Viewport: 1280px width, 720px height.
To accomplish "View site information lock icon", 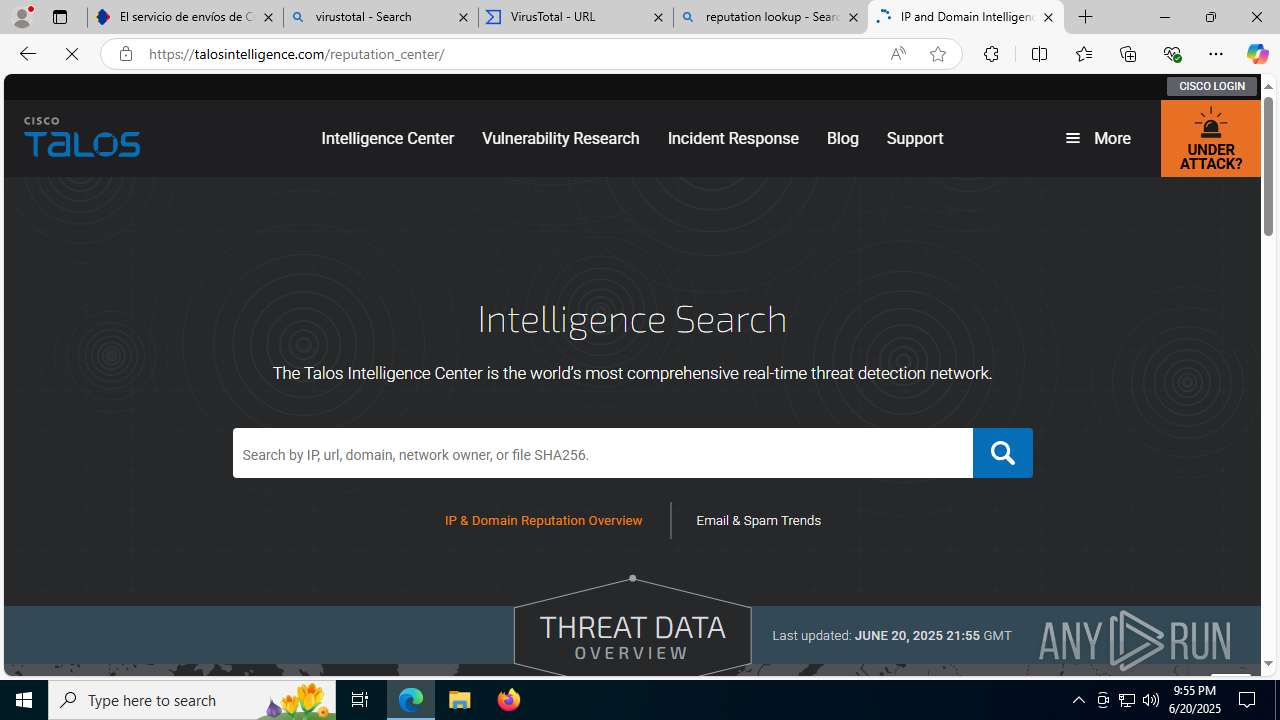I will click(x=125, y=54).
